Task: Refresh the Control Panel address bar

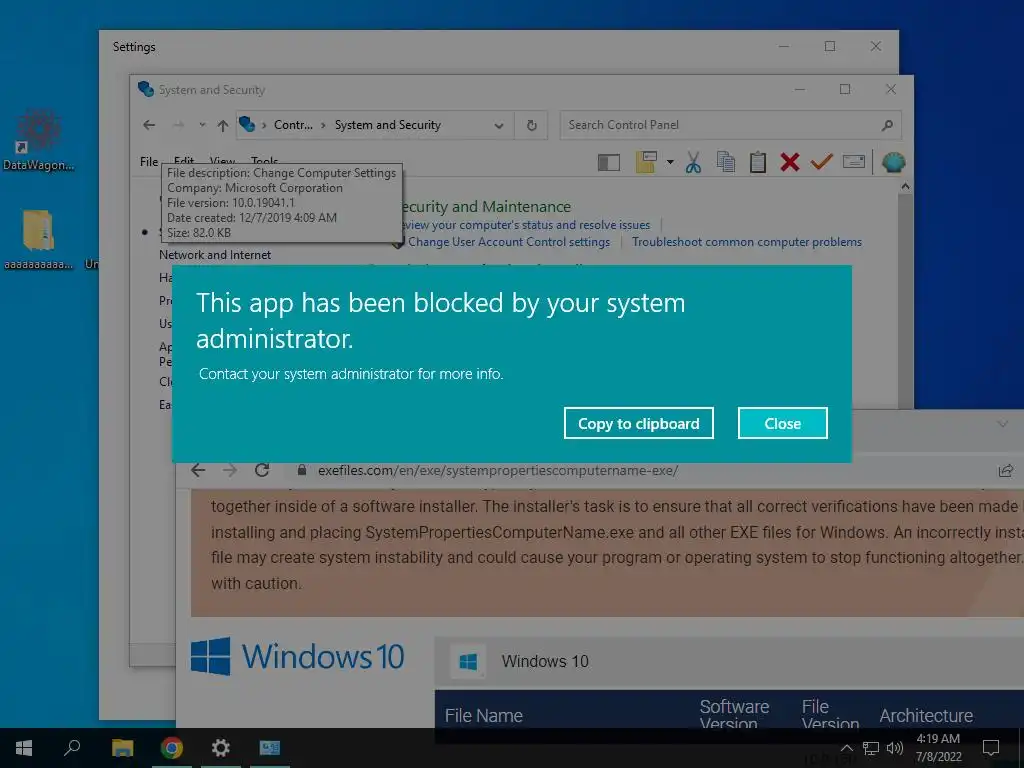Action: (x=532, y=125)
